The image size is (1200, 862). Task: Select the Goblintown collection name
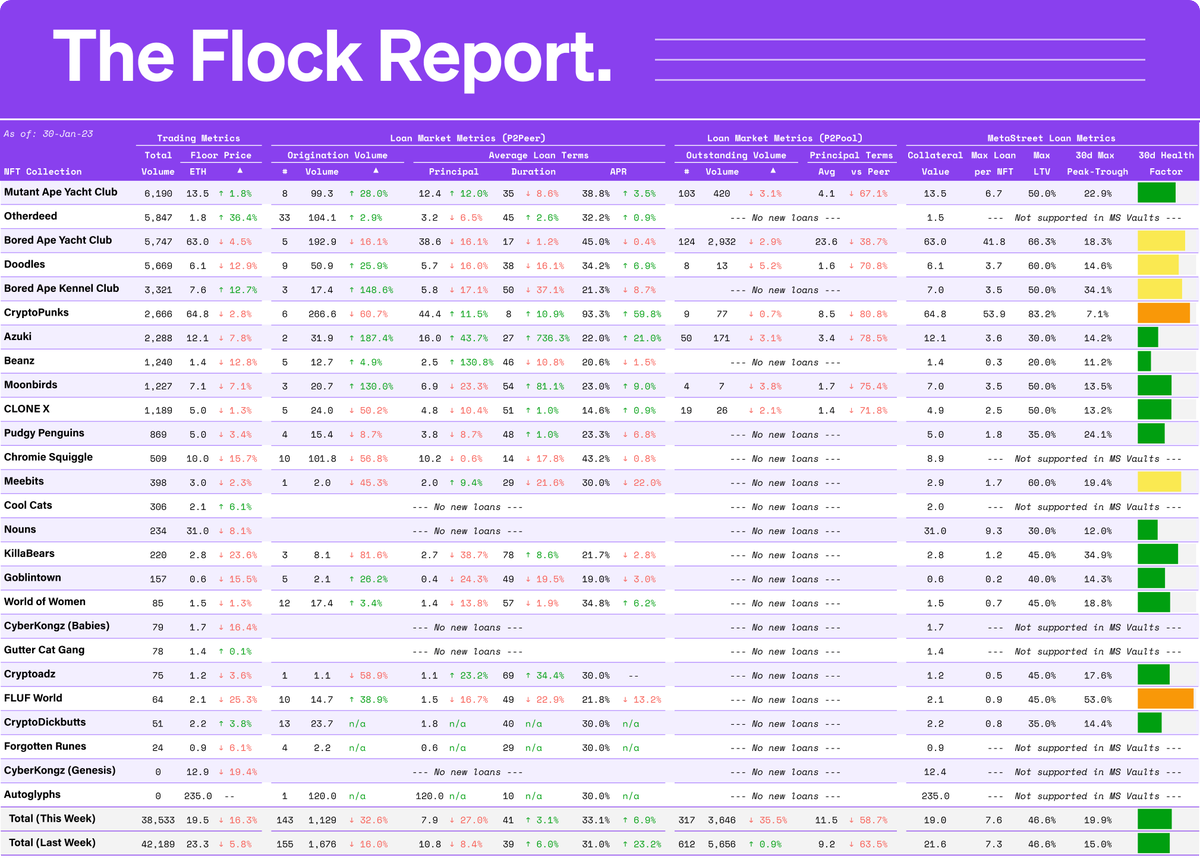(x=32, y=578)
